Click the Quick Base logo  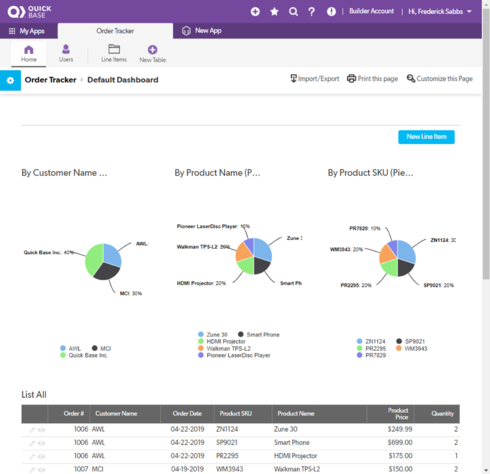point(29,12)
